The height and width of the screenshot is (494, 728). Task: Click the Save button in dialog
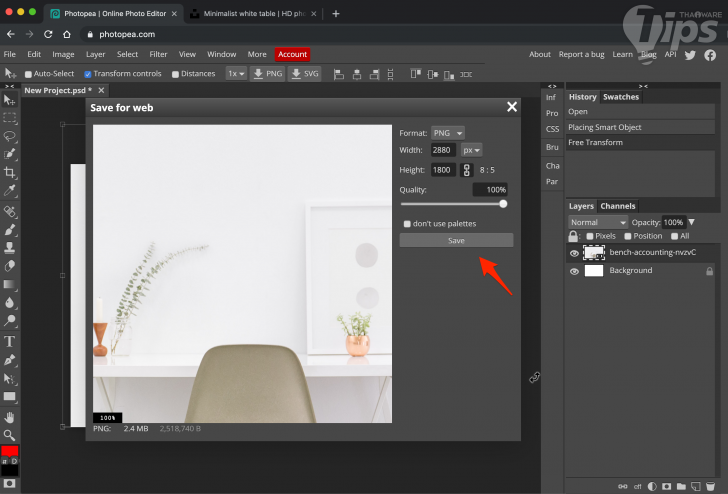point(456,240)
